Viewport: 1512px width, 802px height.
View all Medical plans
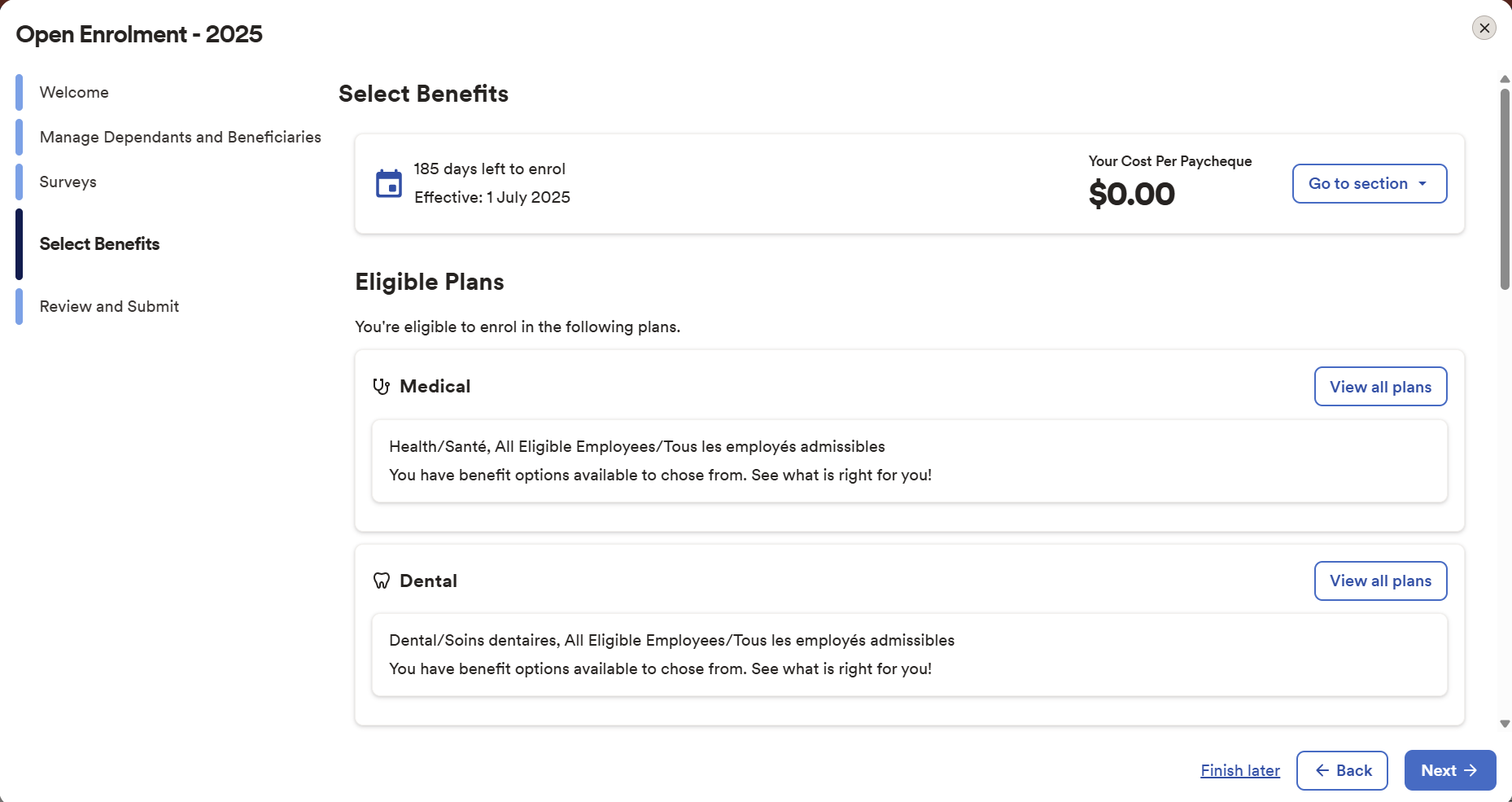click(x=1380, y=386)
